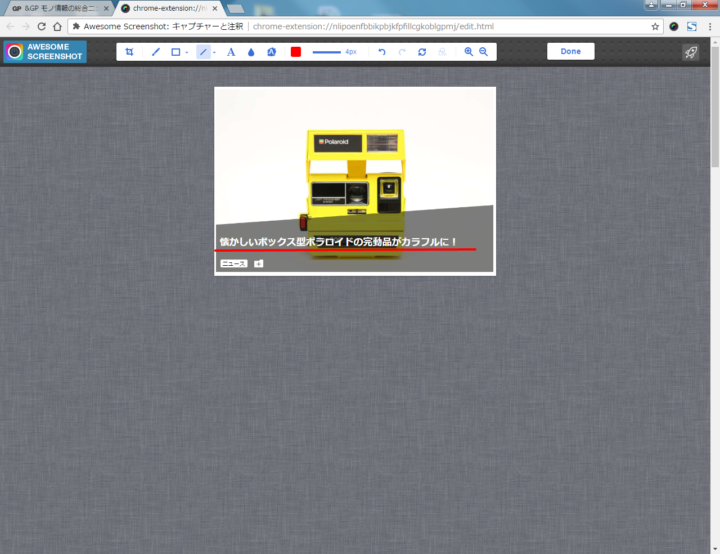Close the chrome-extension tab
720x554 pixels.
(214, 8)
